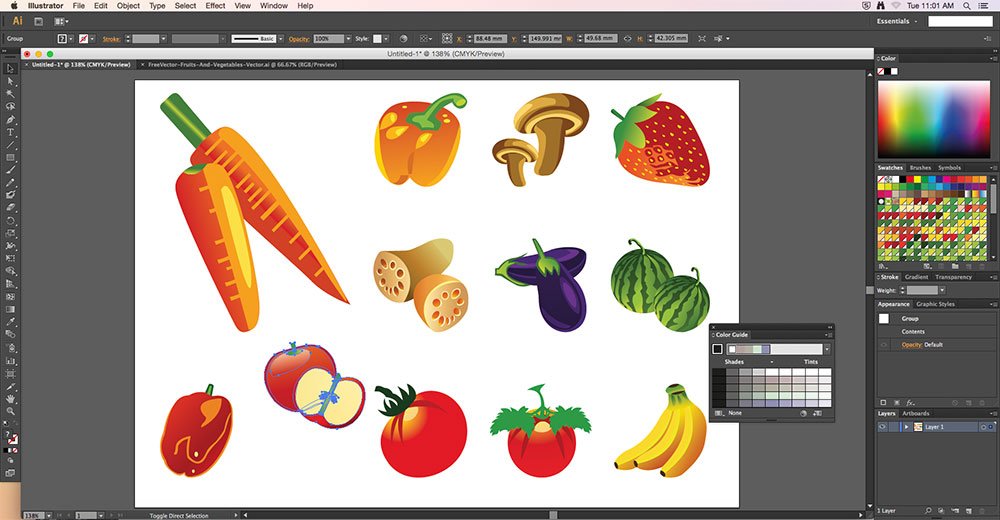Select the Zoom magnifier tool

point(10,412)
